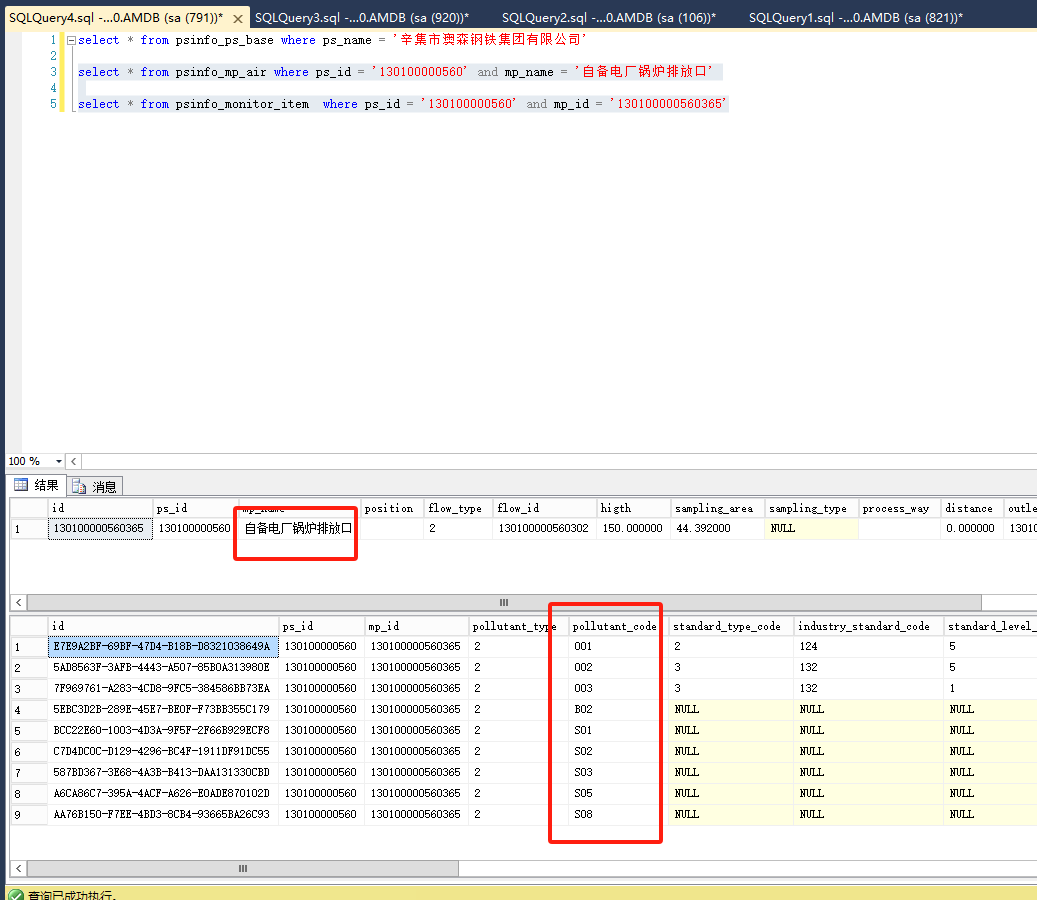Viewport: 1037px width, 900px height.
Task: Open the 100 % zoom dropdown
Action: [59, 461]
